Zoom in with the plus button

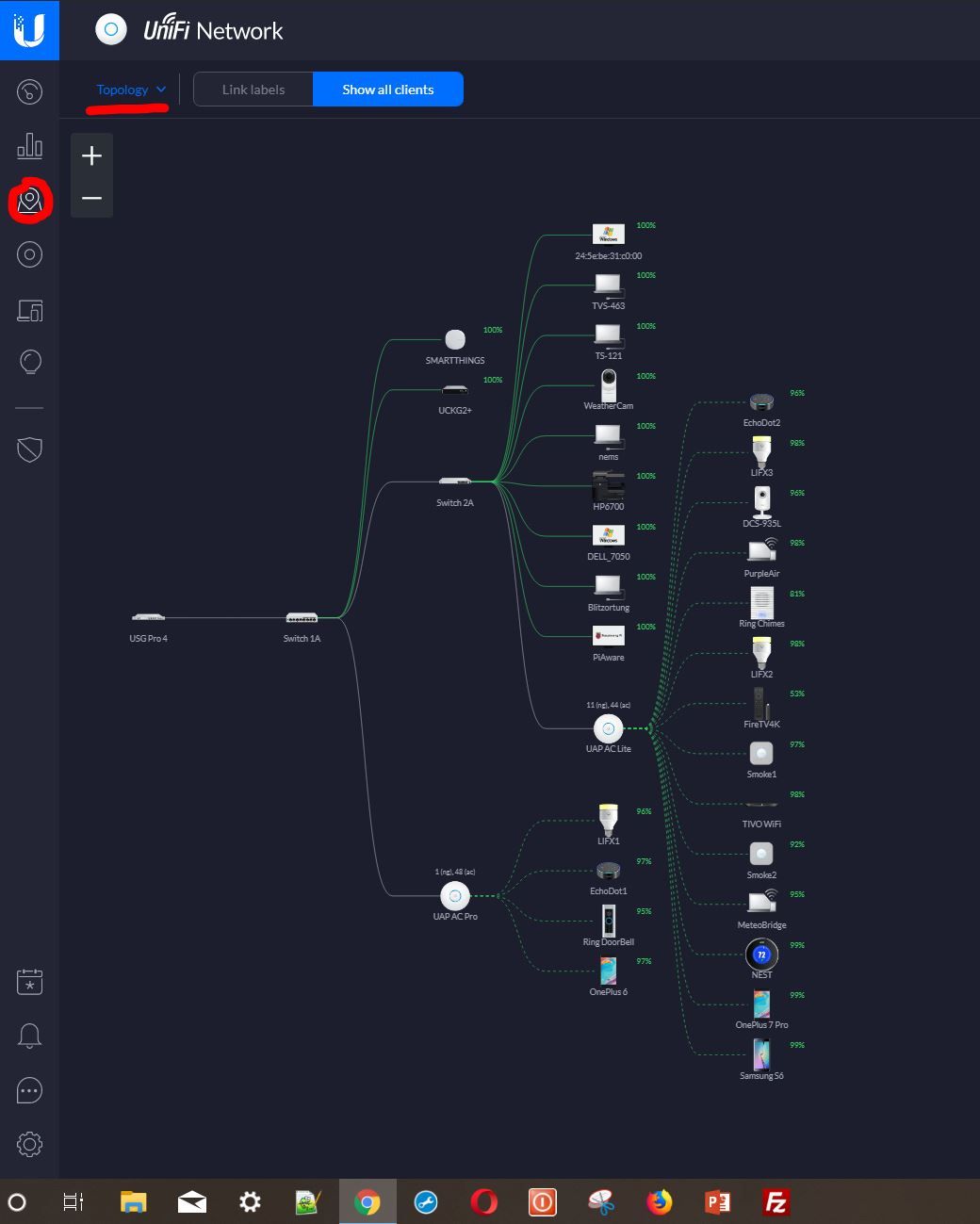[91, 155]
